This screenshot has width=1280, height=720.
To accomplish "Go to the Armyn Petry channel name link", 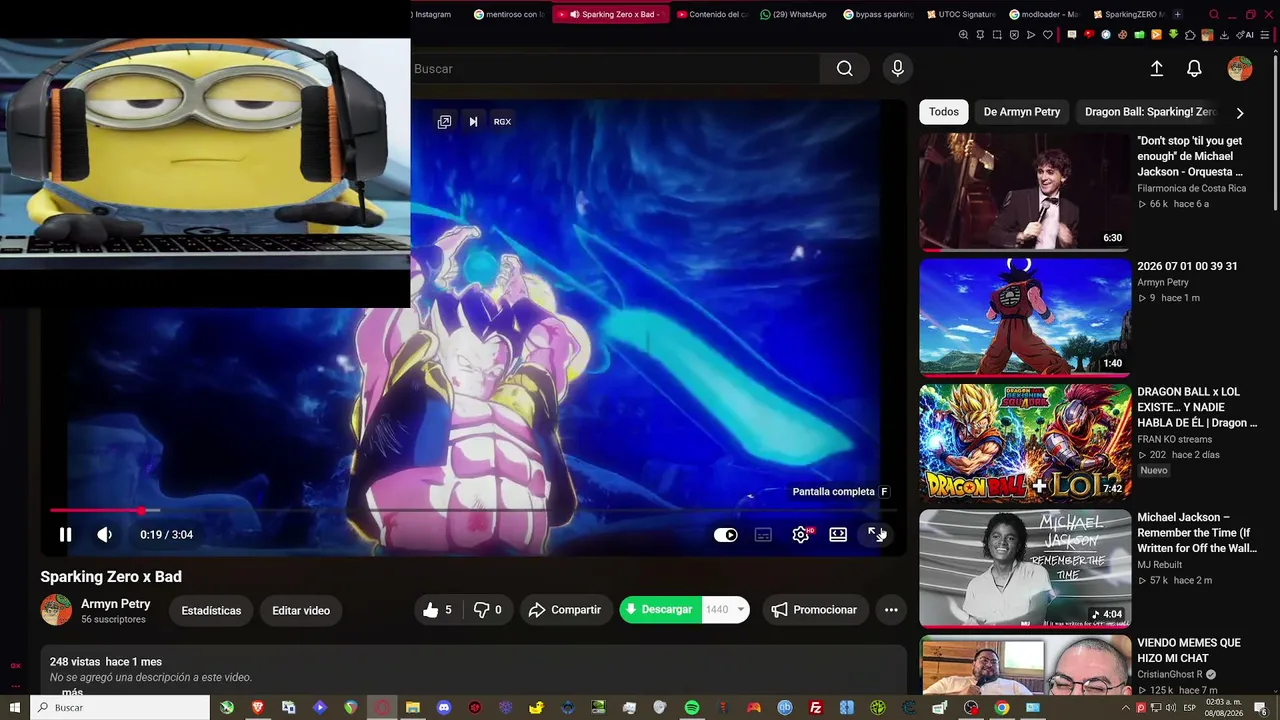I will 116,604.
